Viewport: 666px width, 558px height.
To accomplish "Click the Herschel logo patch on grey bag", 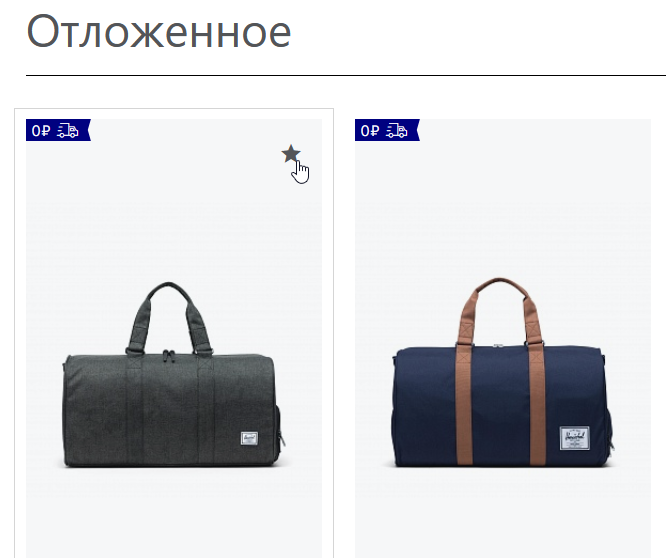I will click(x=249, y=438).
